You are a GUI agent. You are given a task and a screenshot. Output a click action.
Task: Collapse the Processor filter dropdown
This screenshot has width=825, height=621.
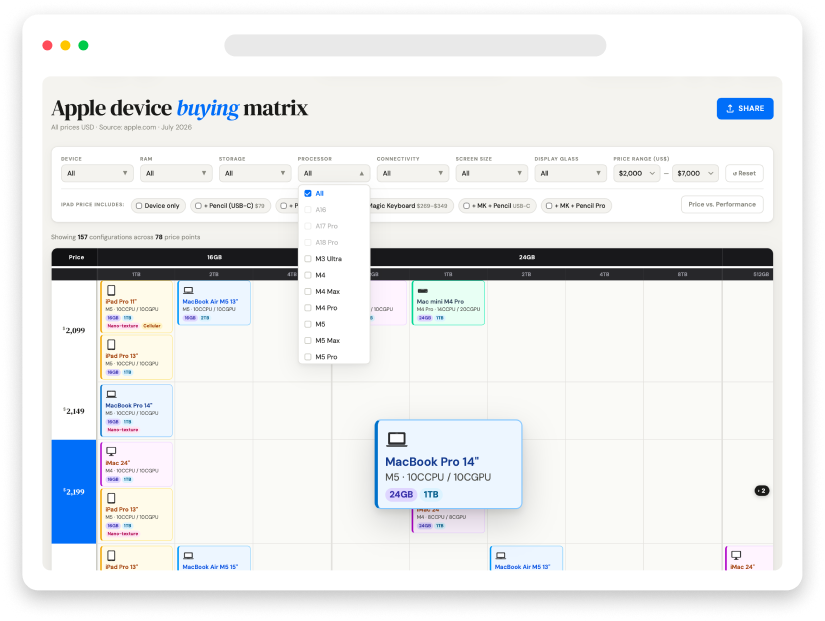[334, 173]
